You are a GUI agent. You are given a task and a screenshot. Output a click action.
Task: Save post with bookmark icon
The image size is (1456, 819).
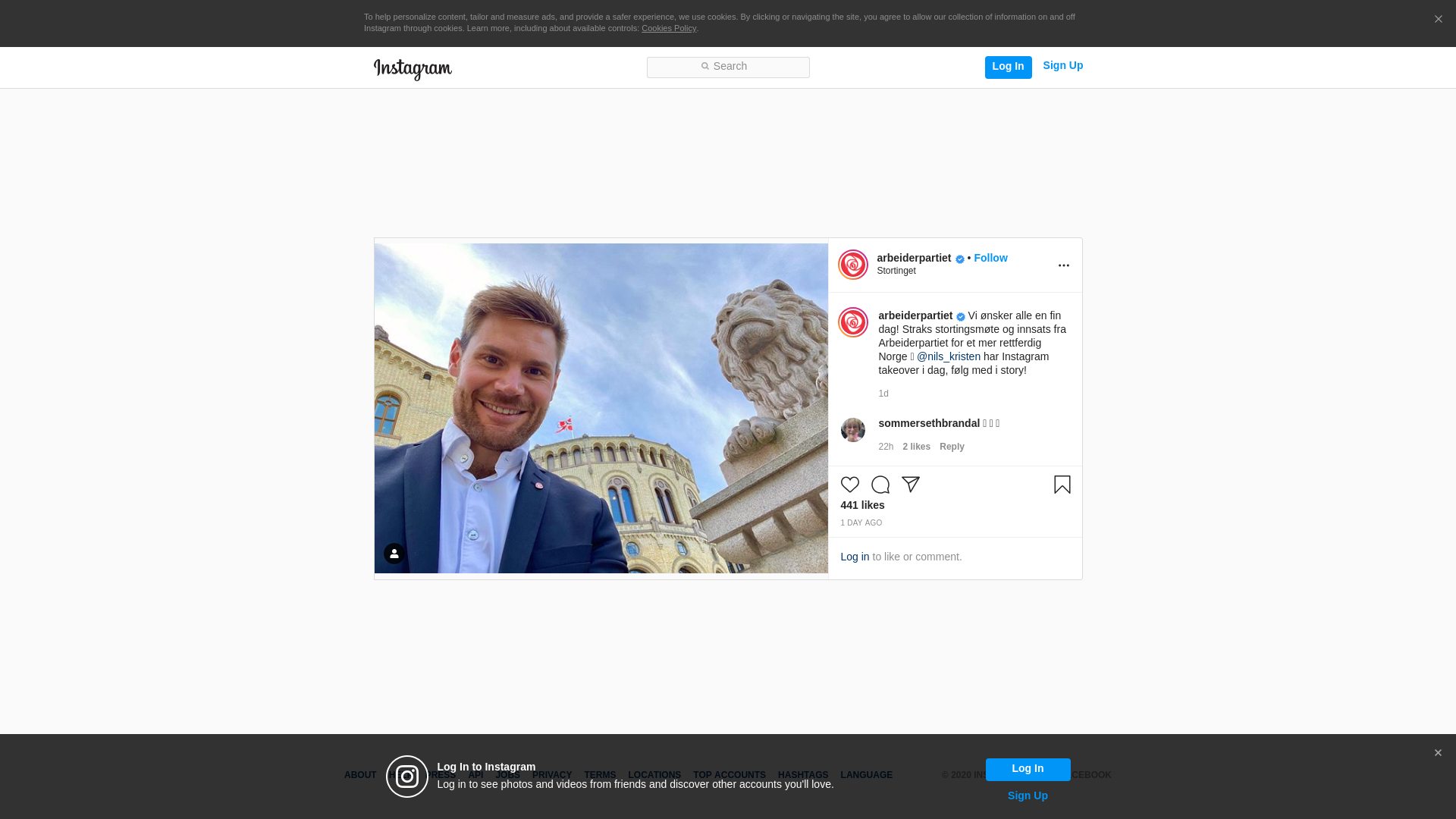point(1062,485)
